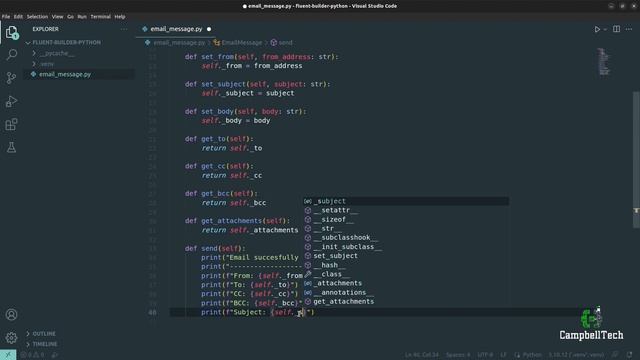Open the Explorer view in activity bar
This screenshot has width=640, height=360.
[x=11, y=32]
